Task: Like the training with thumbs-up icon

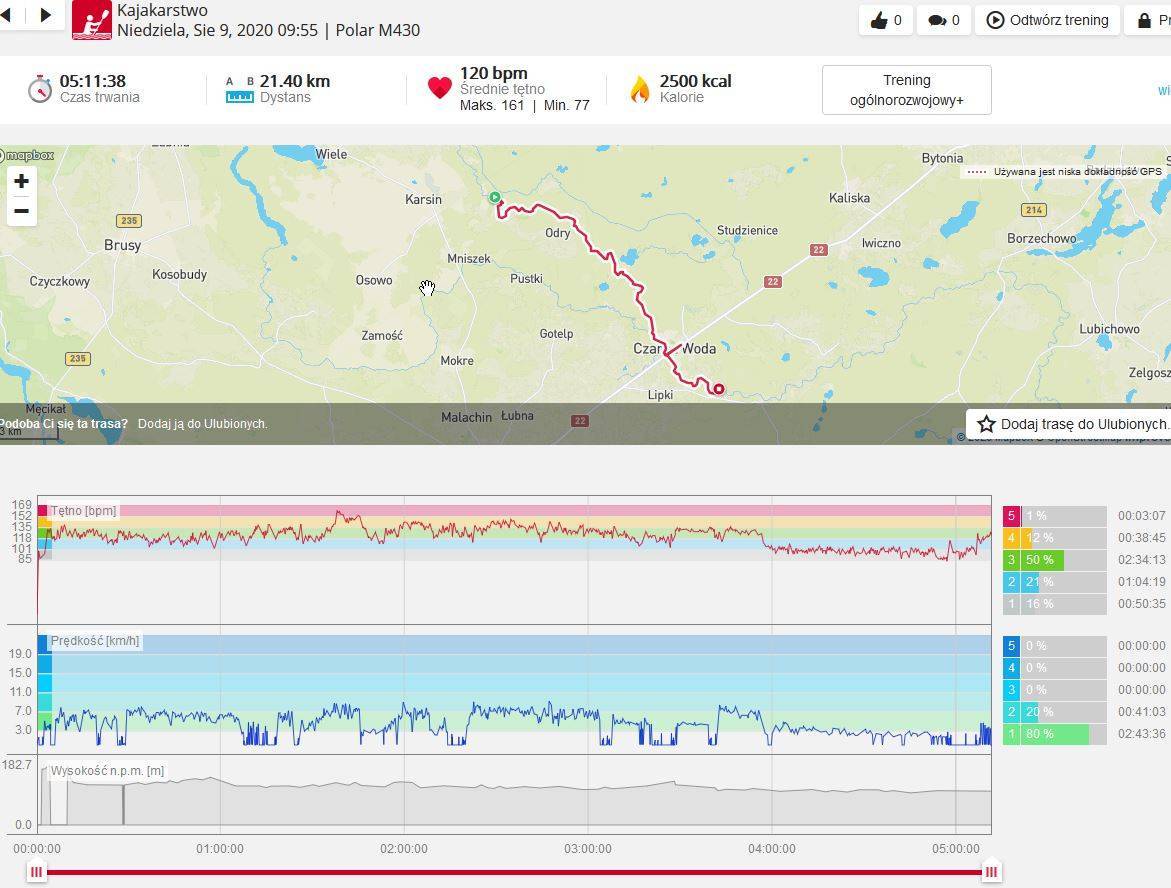Action: tap(885, 20)
